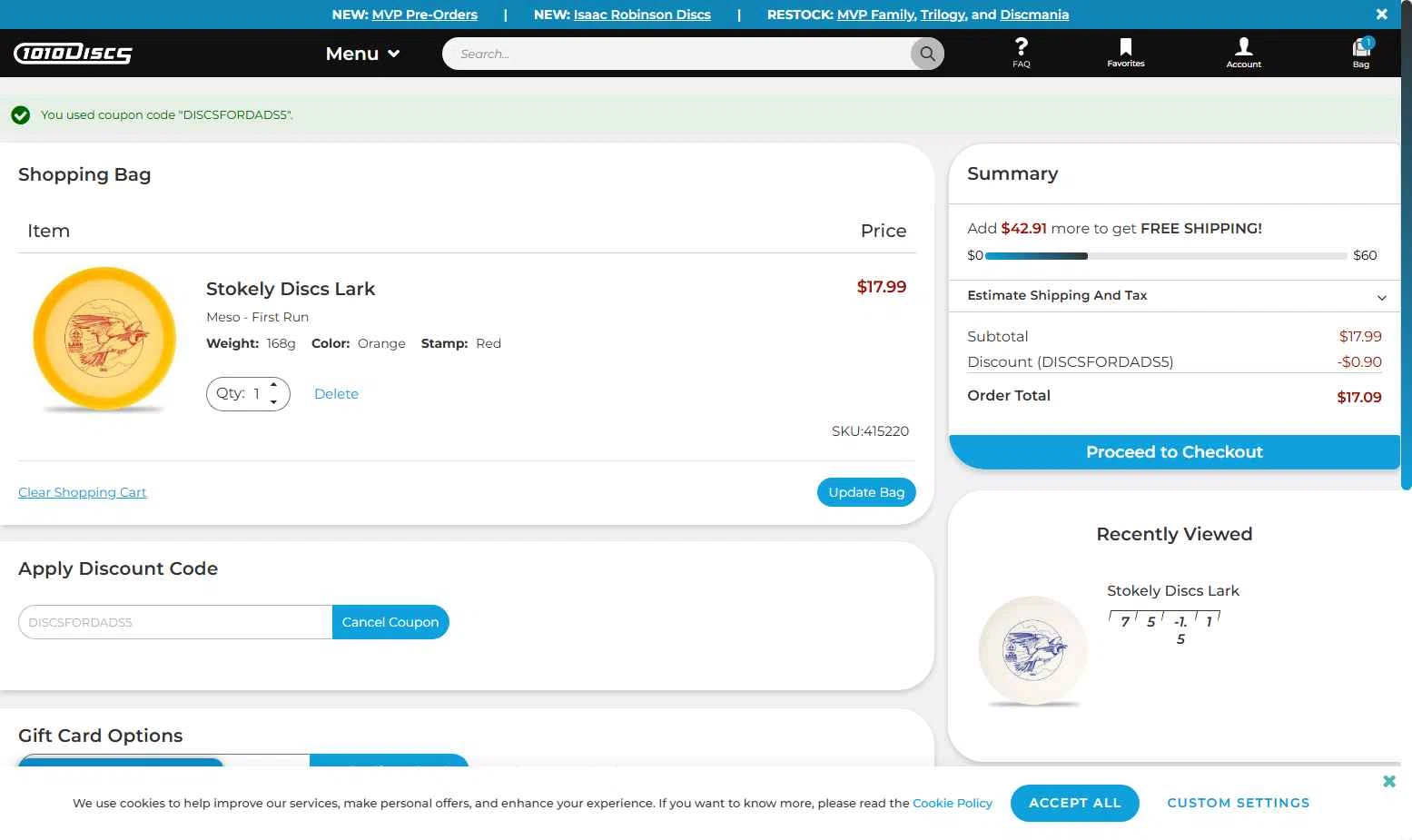Go to 1010Discs home logo
Screen dimensions: 1412x840
pos(74,54)
